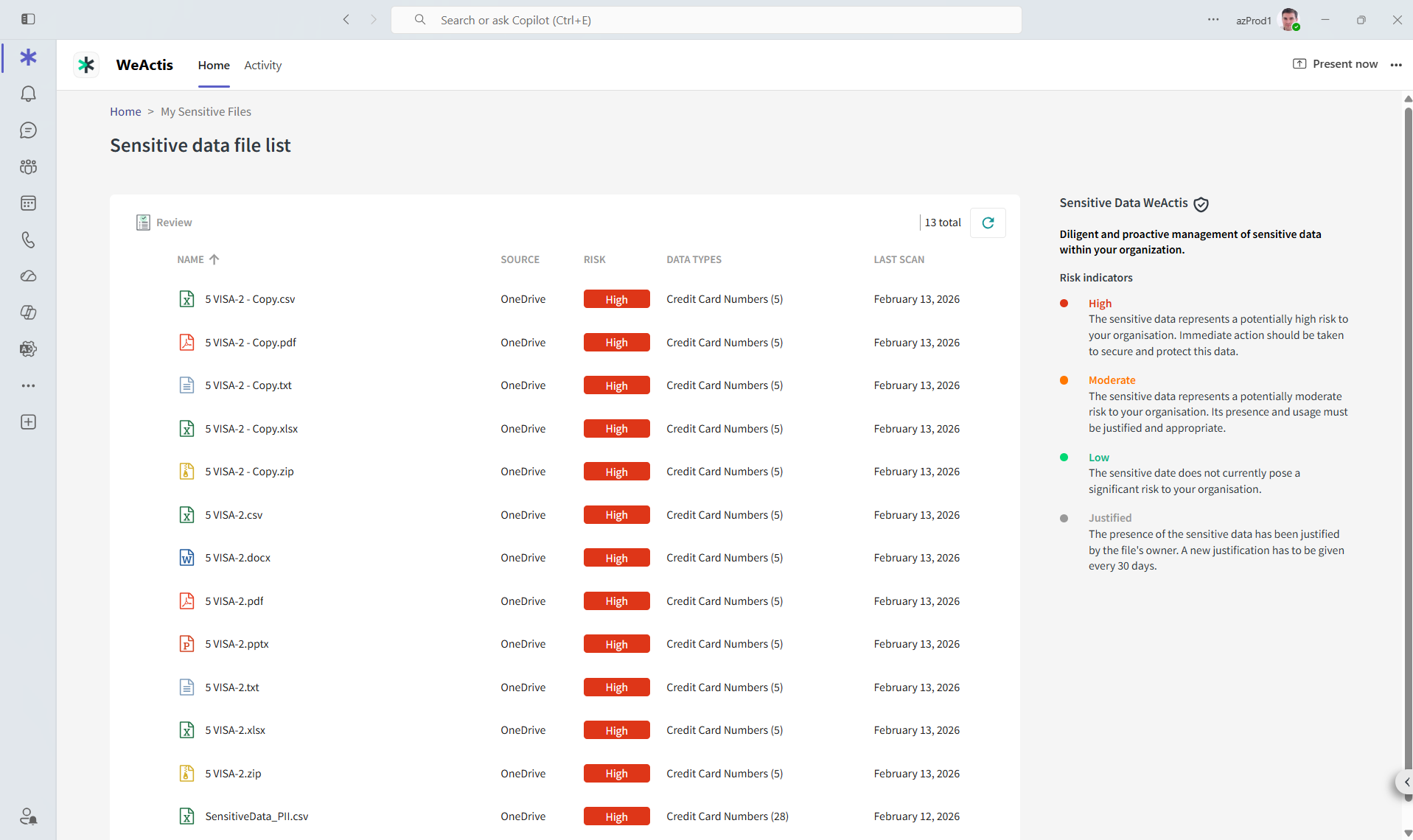This screenshot has height=840, width=1413.
Task: Click the text file icon of 5 VISA-2.txt
Action: coord(186,687)
